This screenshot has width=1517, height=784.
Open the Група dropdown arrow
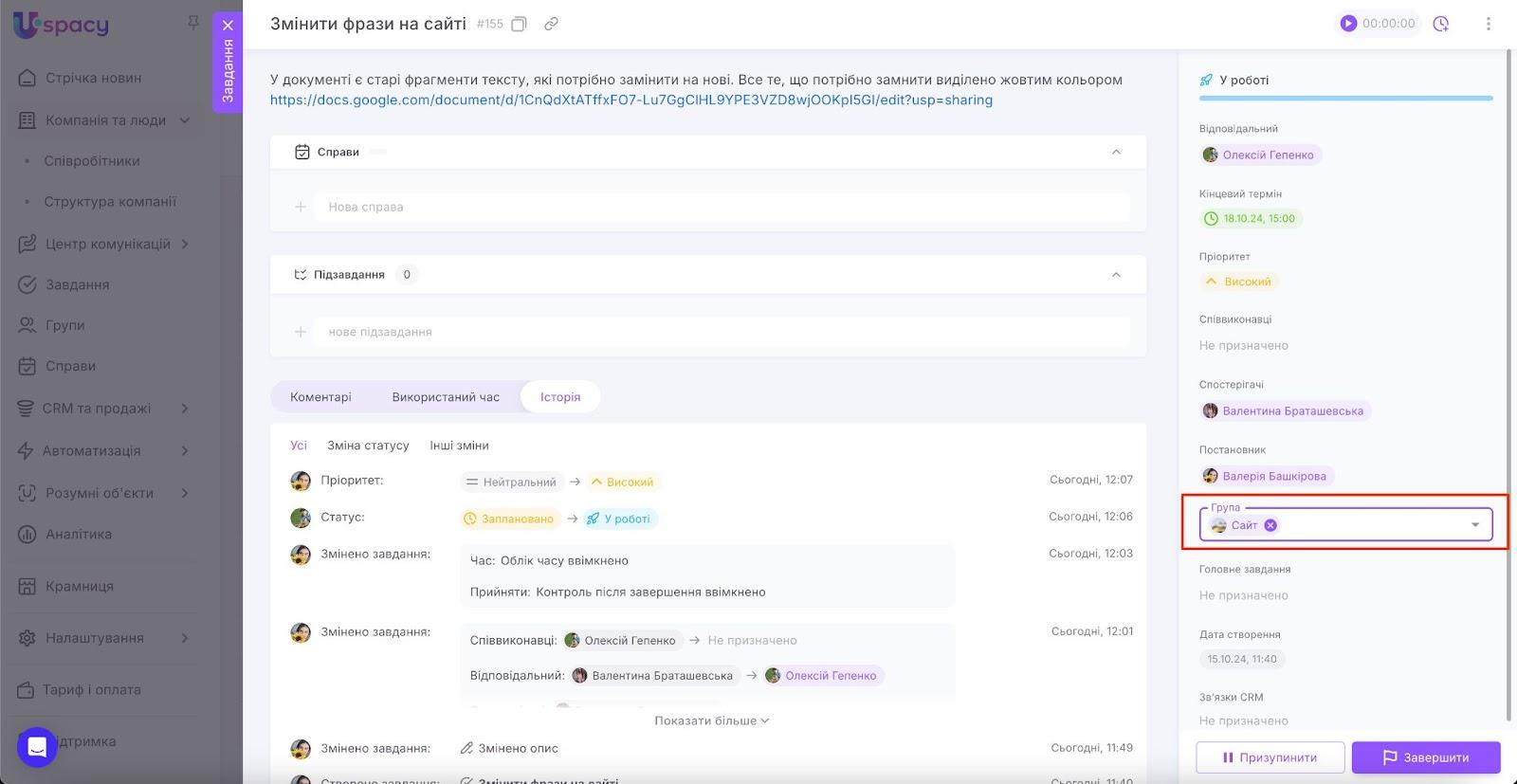(1475, 525)
